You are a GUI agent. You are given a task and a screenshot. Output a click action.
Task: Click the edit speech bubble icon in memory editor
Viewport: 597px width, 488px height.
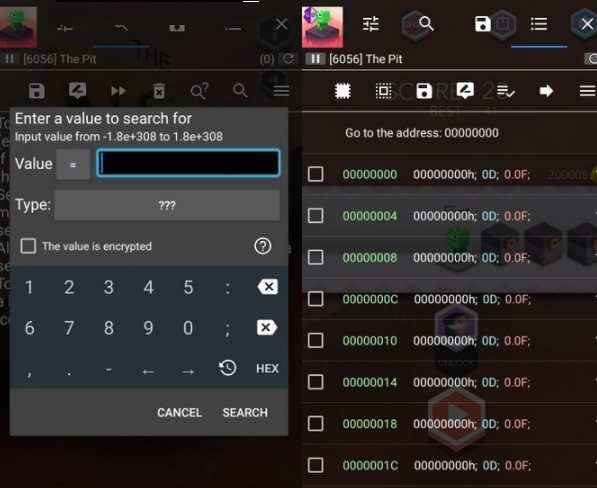pyautogui.click(x=465, y=91)
